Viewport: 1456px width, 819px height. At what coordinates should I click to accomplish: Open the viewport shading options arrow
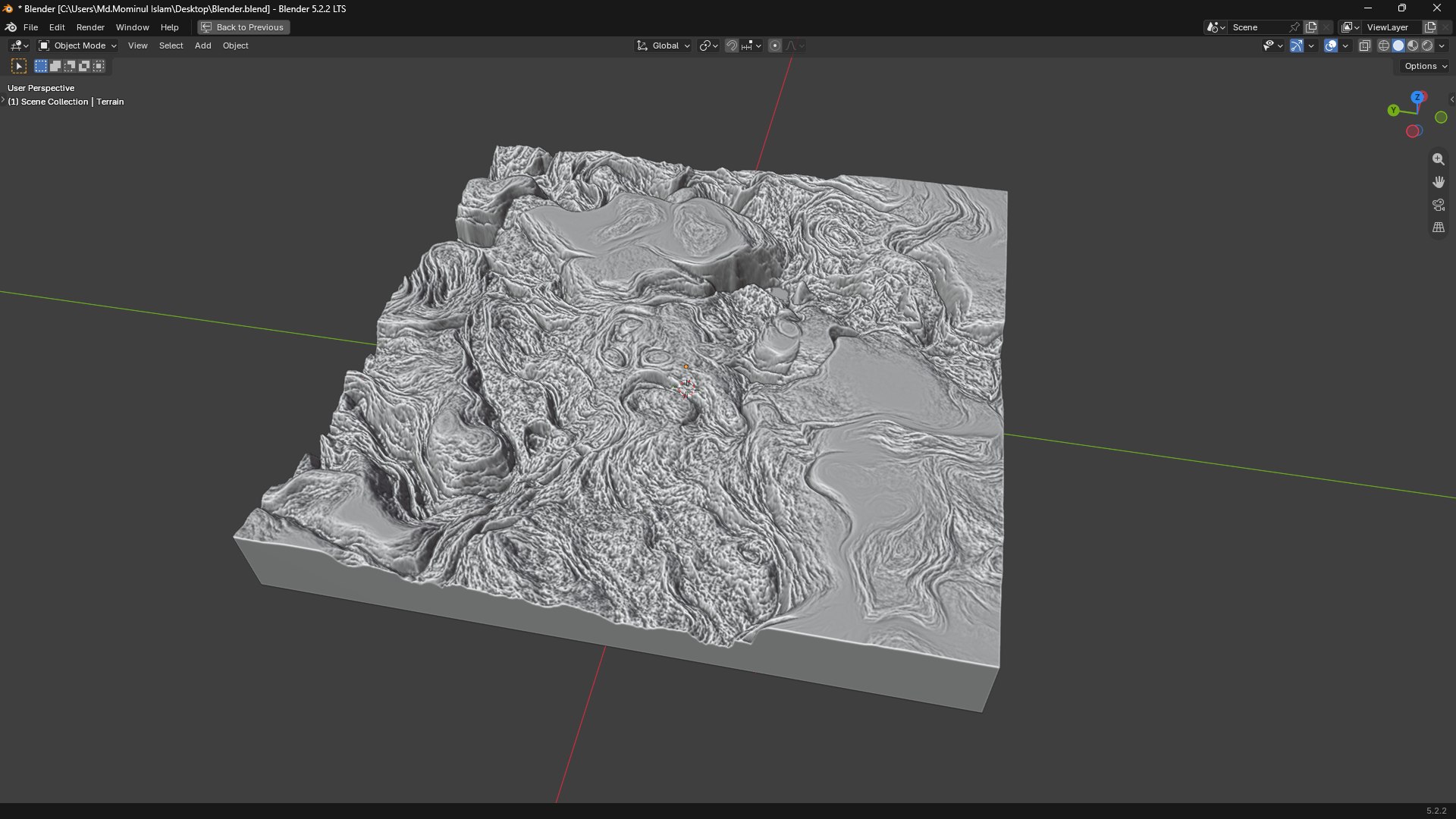(1442, 46)
